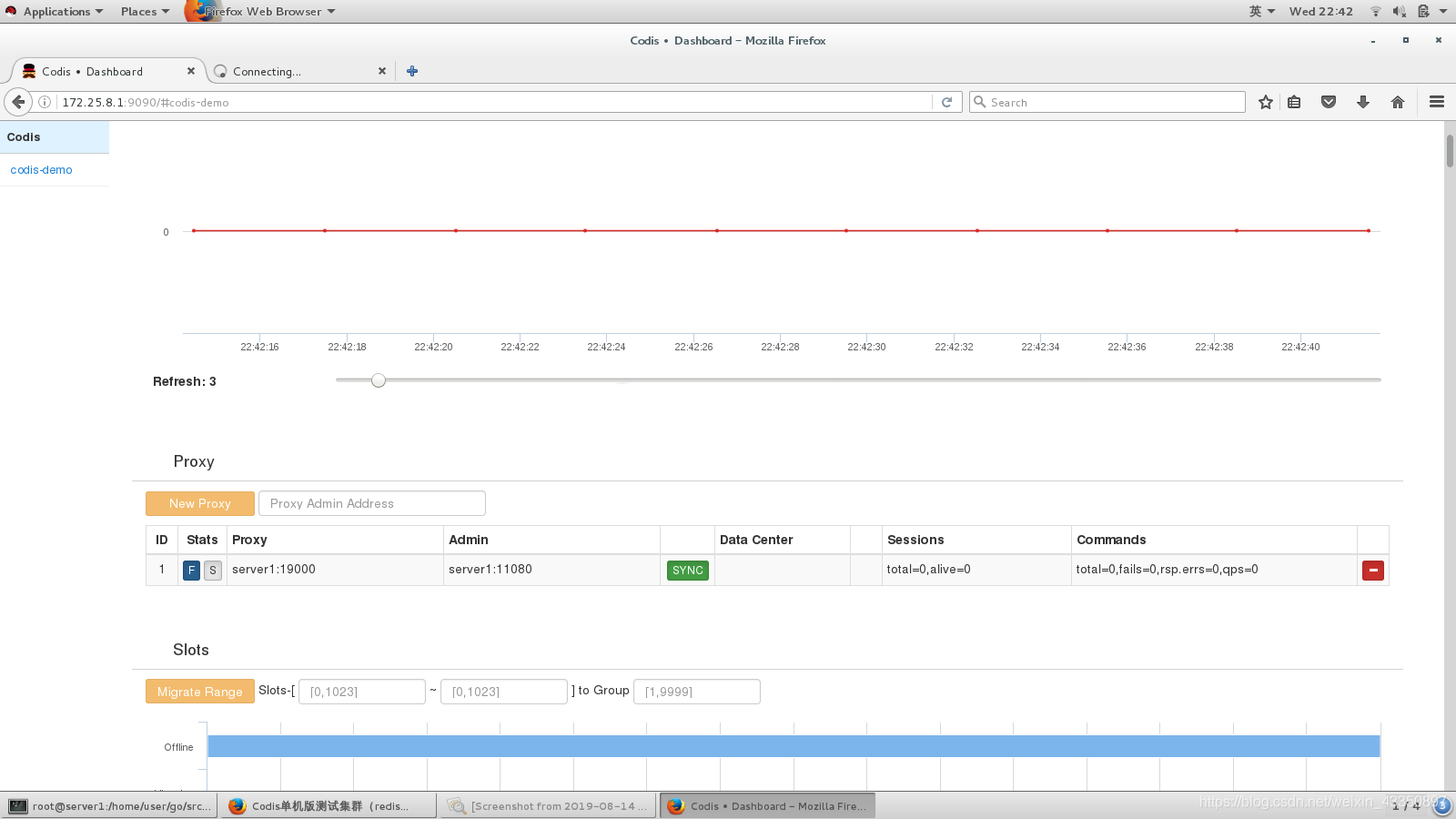Switch to the Connecting... tab
Viewport: 1456px width, 819px height.
pos(298,71)
